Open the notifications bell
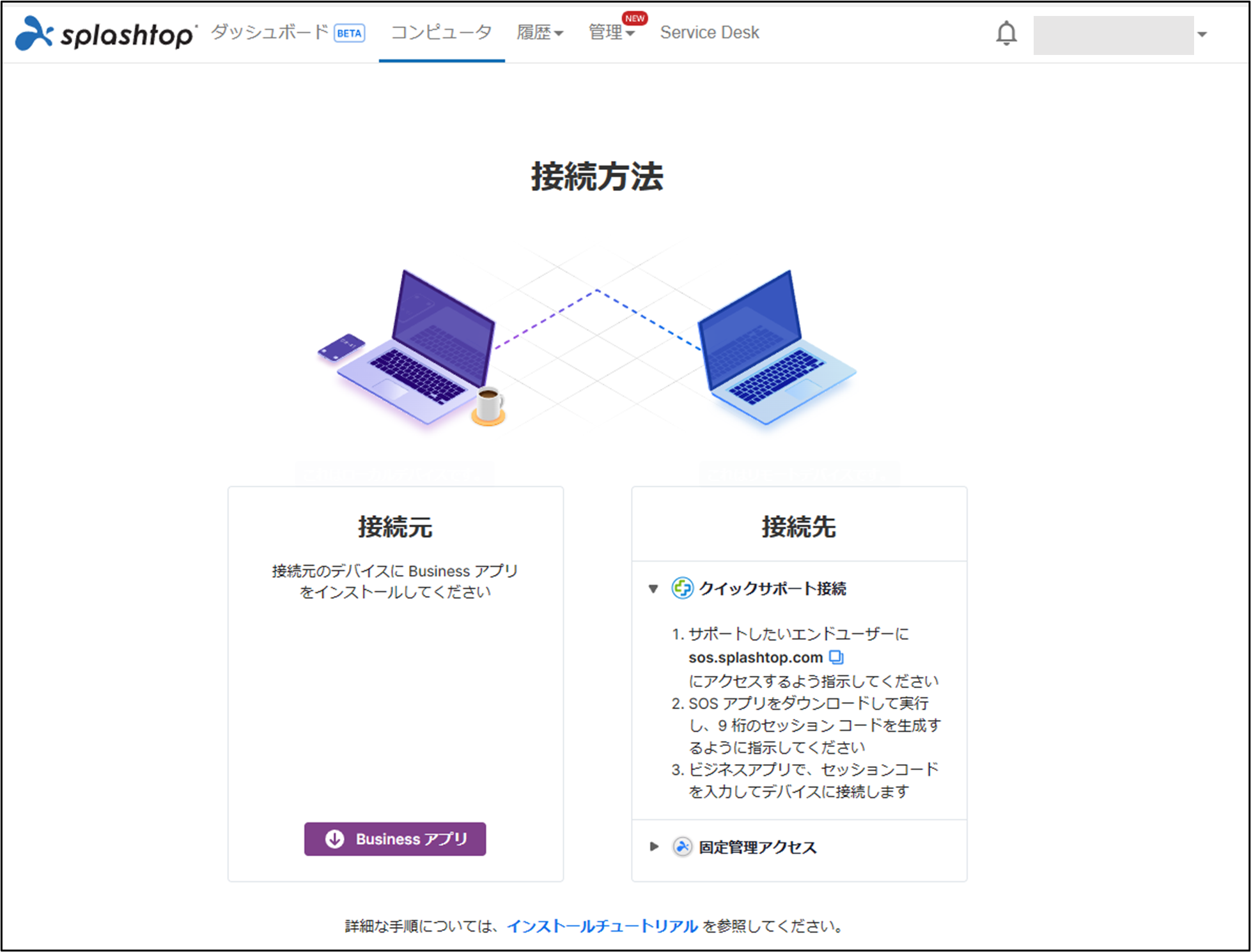 [x=1006, y=33]
